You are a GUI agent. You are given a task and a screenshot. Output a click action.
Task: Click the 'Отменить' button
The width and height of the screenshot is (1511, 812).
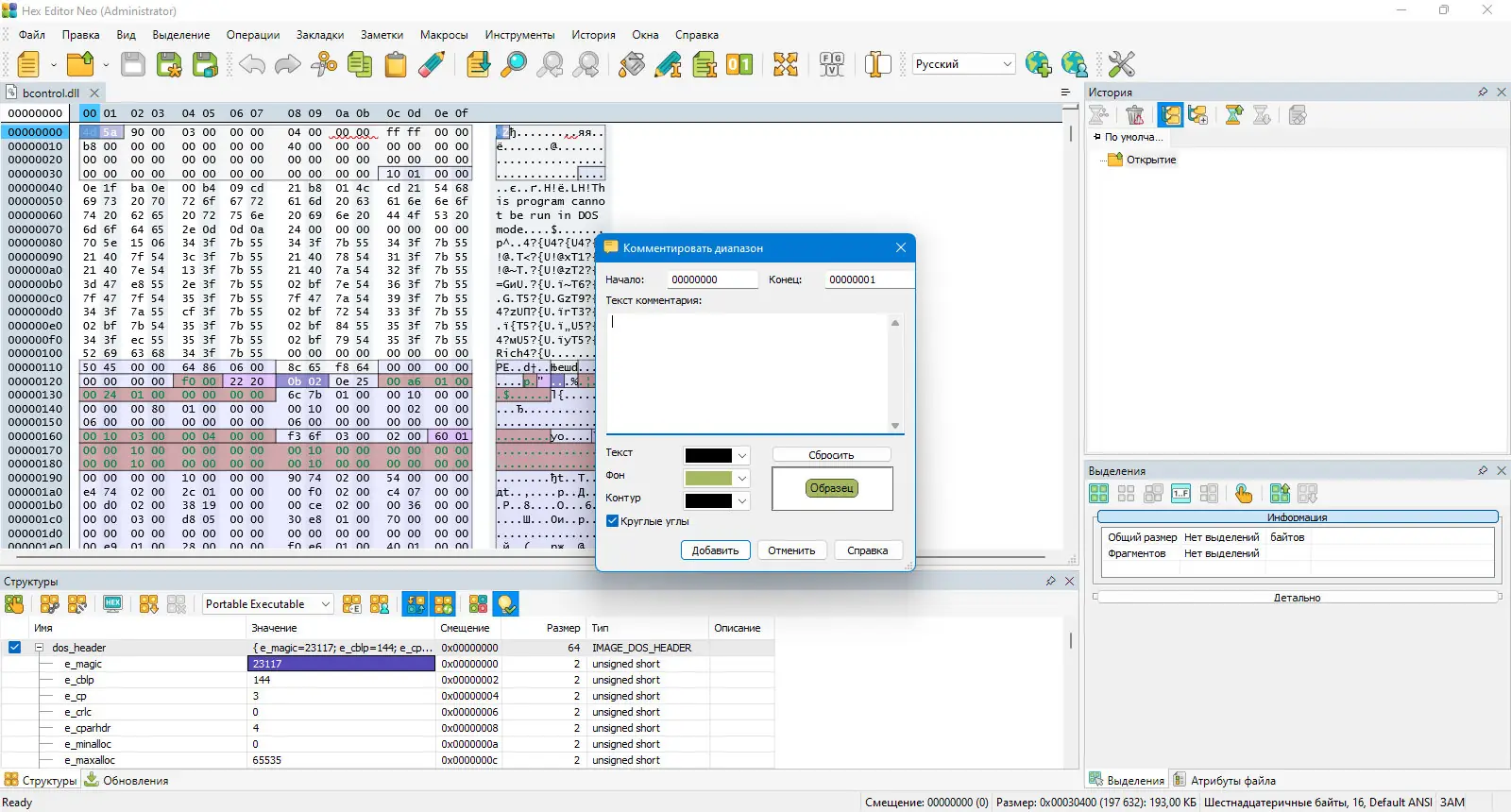pos(791,550)
